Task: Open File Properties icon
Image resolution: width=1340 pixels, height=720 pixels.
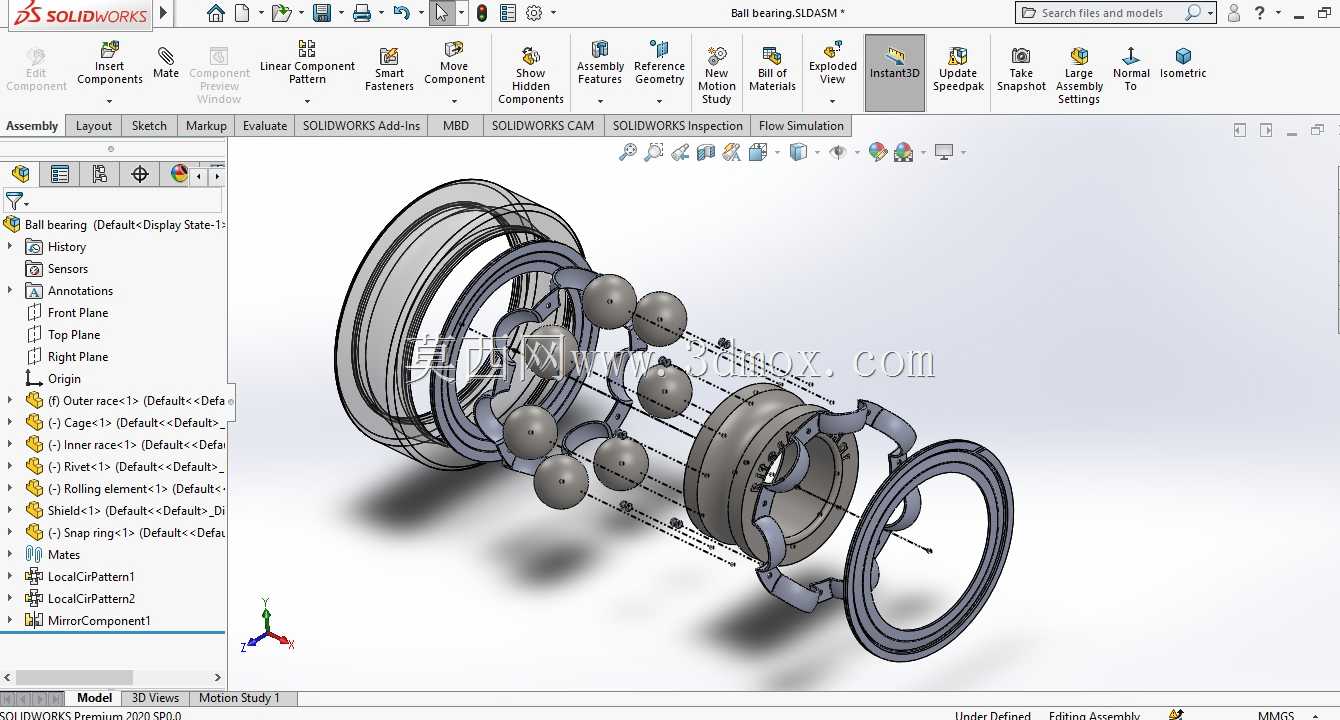Action: click(508, 13)
